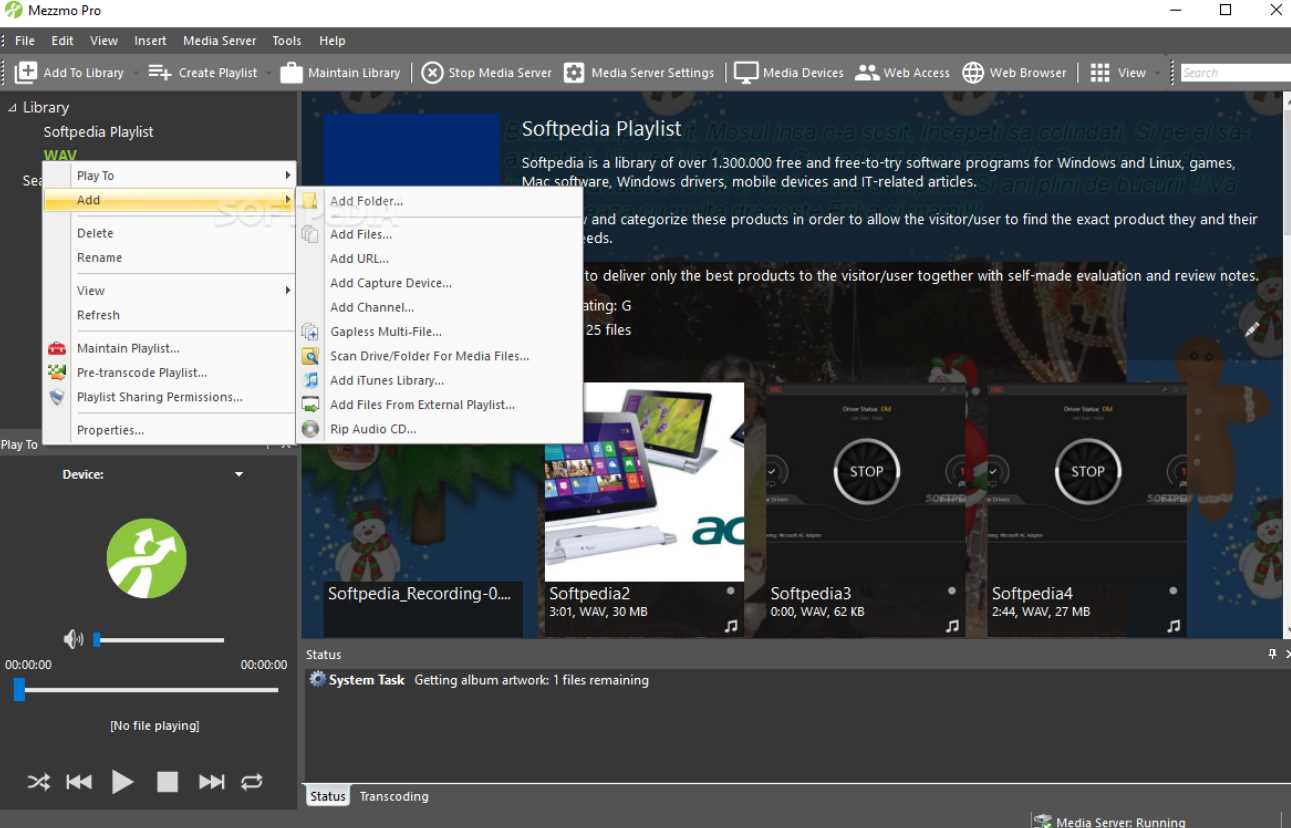Click the green Play To device logo
1291x828 pixels.
tap(147, 558)
